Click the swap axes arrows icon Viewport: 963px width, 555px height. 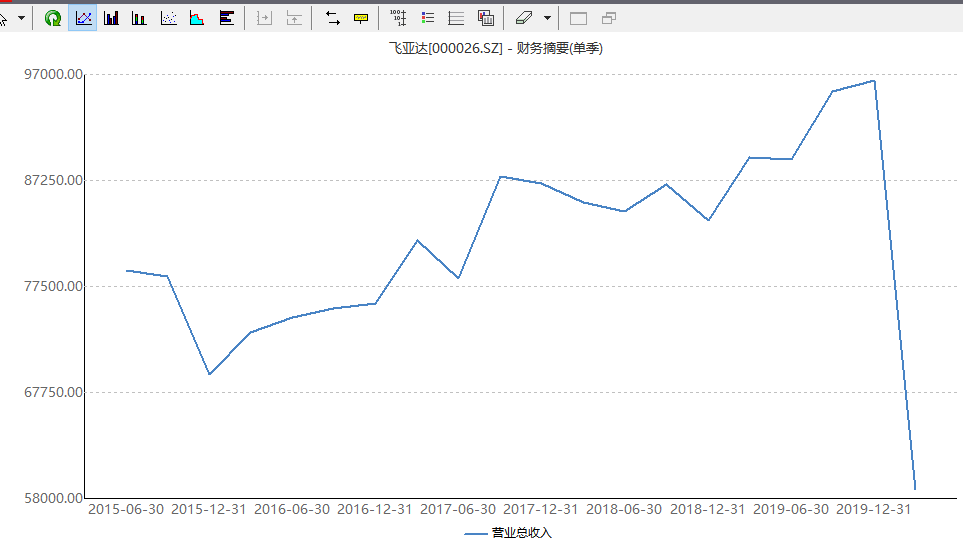332,18
